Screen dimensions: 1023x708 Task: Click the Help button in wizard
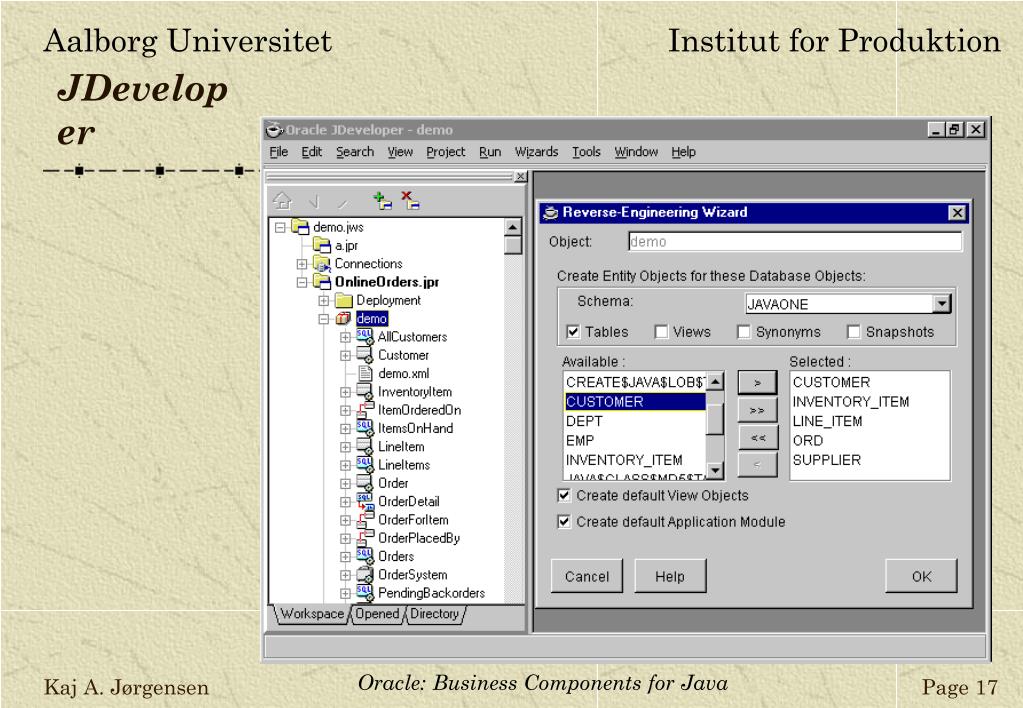tap(670, 576)
